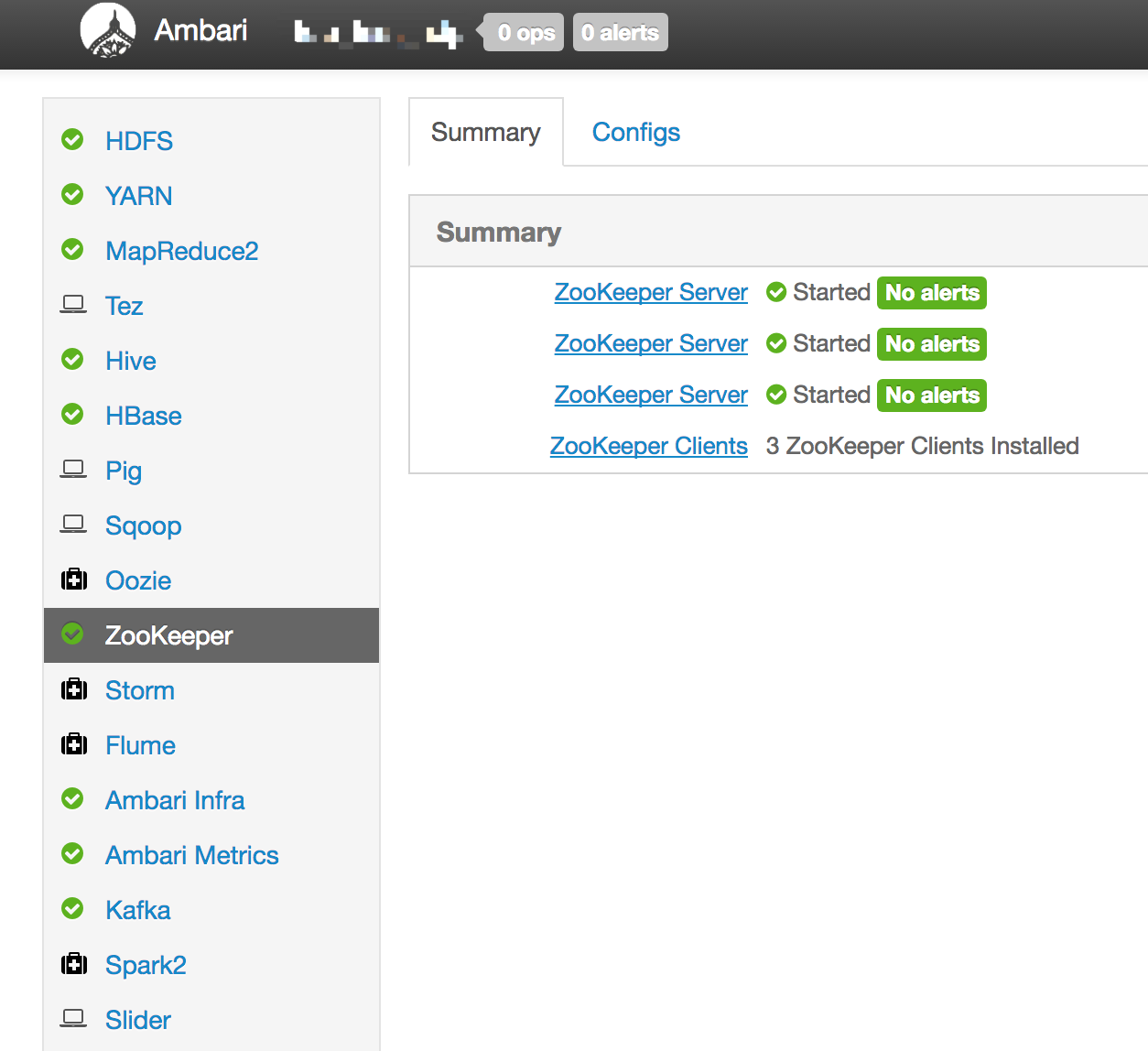Open the Sqoop service
This screenshot has height=1051, width=1148.
(144, 525)
